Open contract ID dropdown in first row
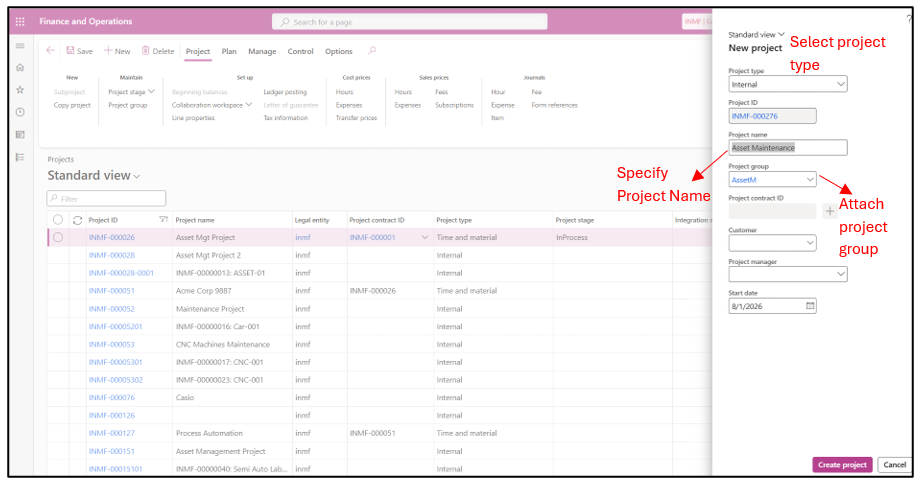Screen dimensions: 915x480 coord(424,237)
